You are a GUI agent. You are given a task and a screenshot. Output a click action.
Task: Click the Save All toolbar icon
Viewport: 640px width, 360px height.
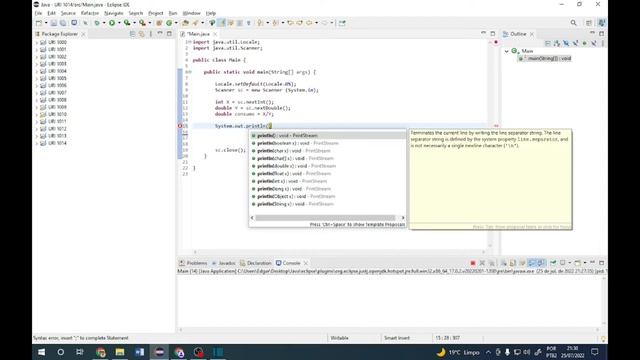pyautogui.click(x=63, y=23)
